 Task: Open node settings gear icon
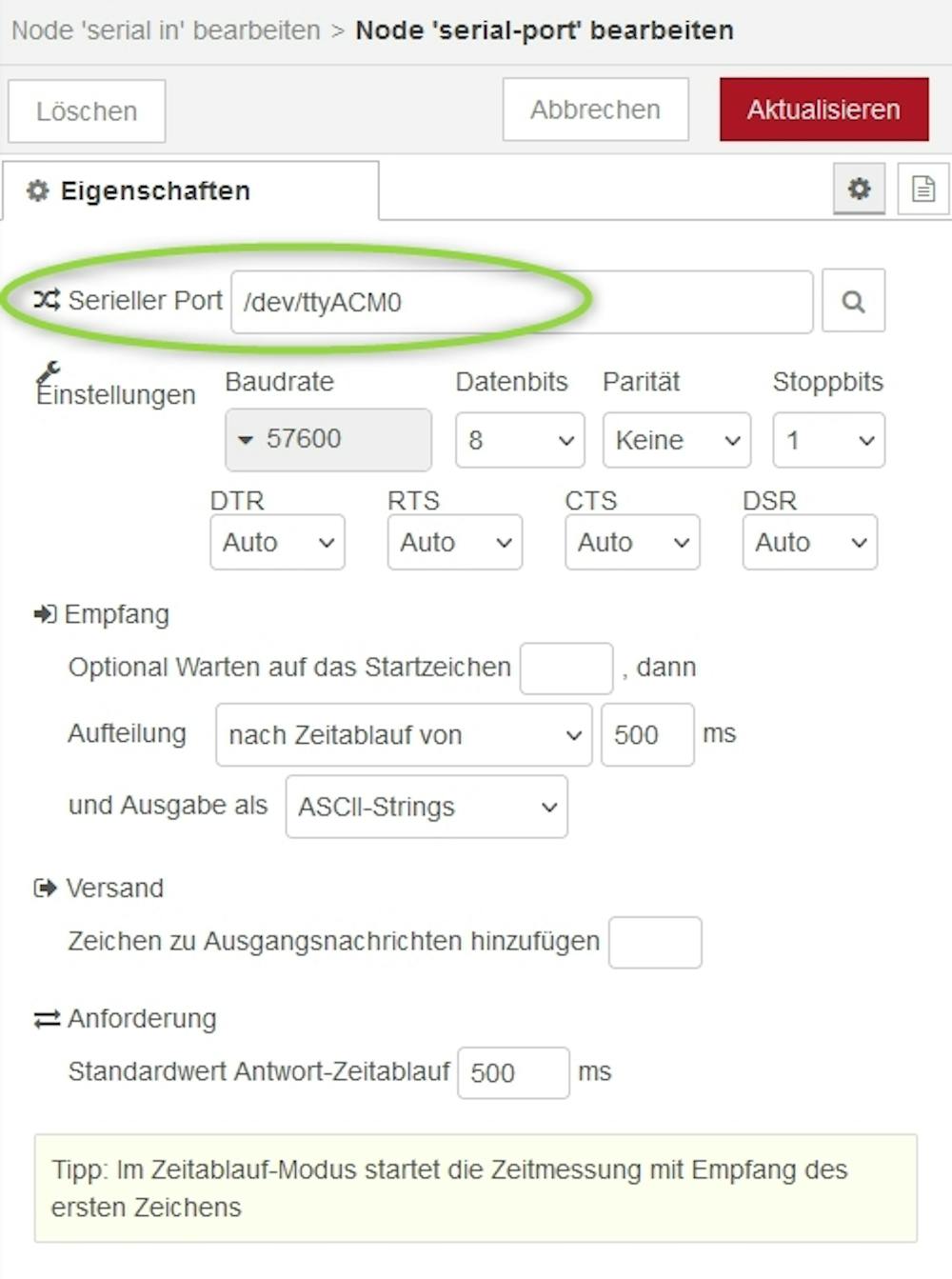859,189
